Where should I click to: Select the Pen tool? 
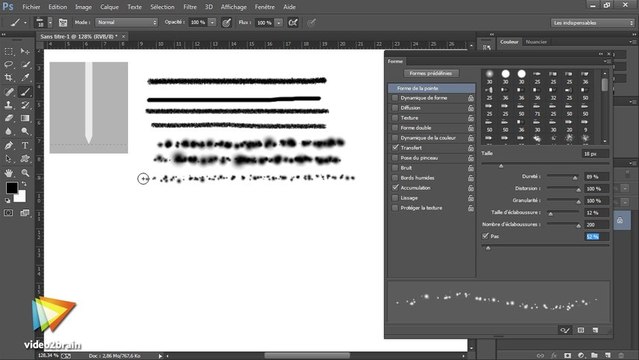[x=9, y=146]
